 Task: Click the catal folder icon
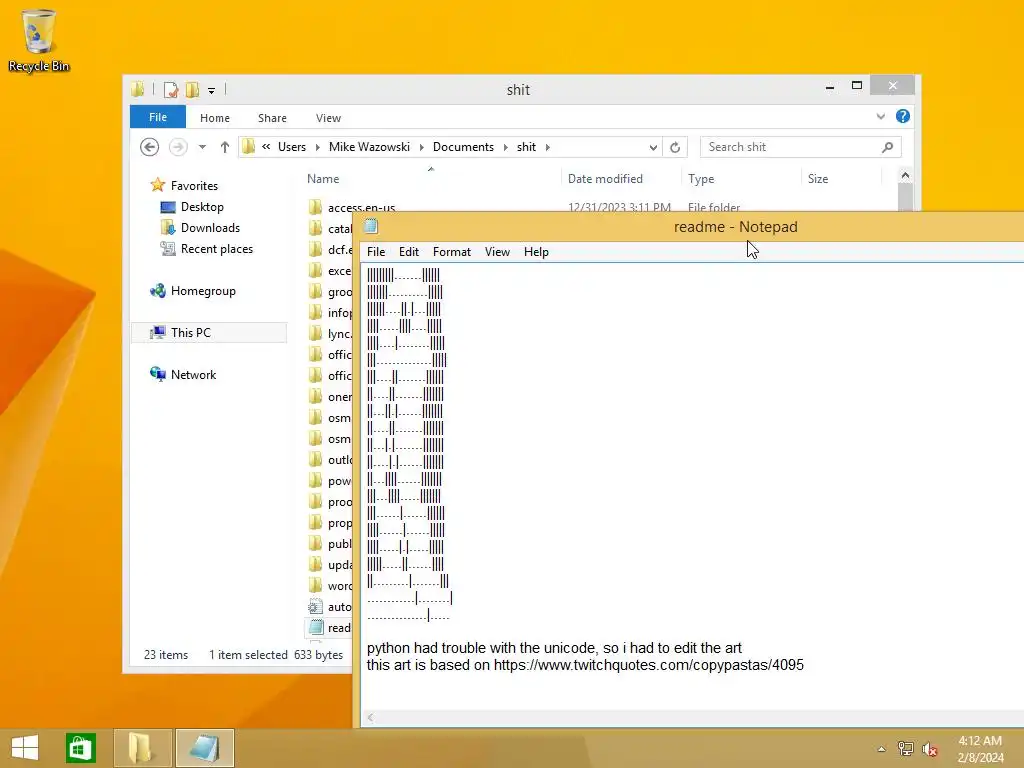pyautogui.click(x=315, y=228)
